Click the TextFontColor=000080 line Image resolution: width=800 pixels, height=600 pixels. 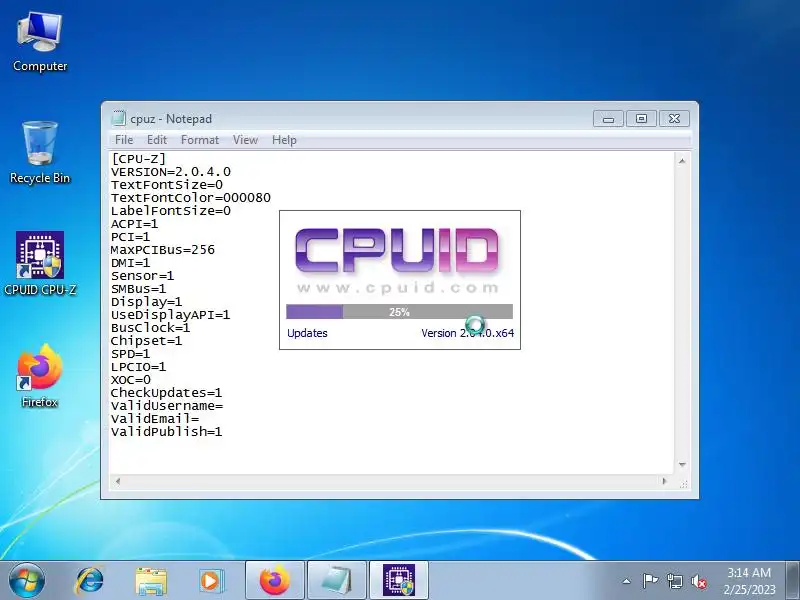click(x=191, y=198)
